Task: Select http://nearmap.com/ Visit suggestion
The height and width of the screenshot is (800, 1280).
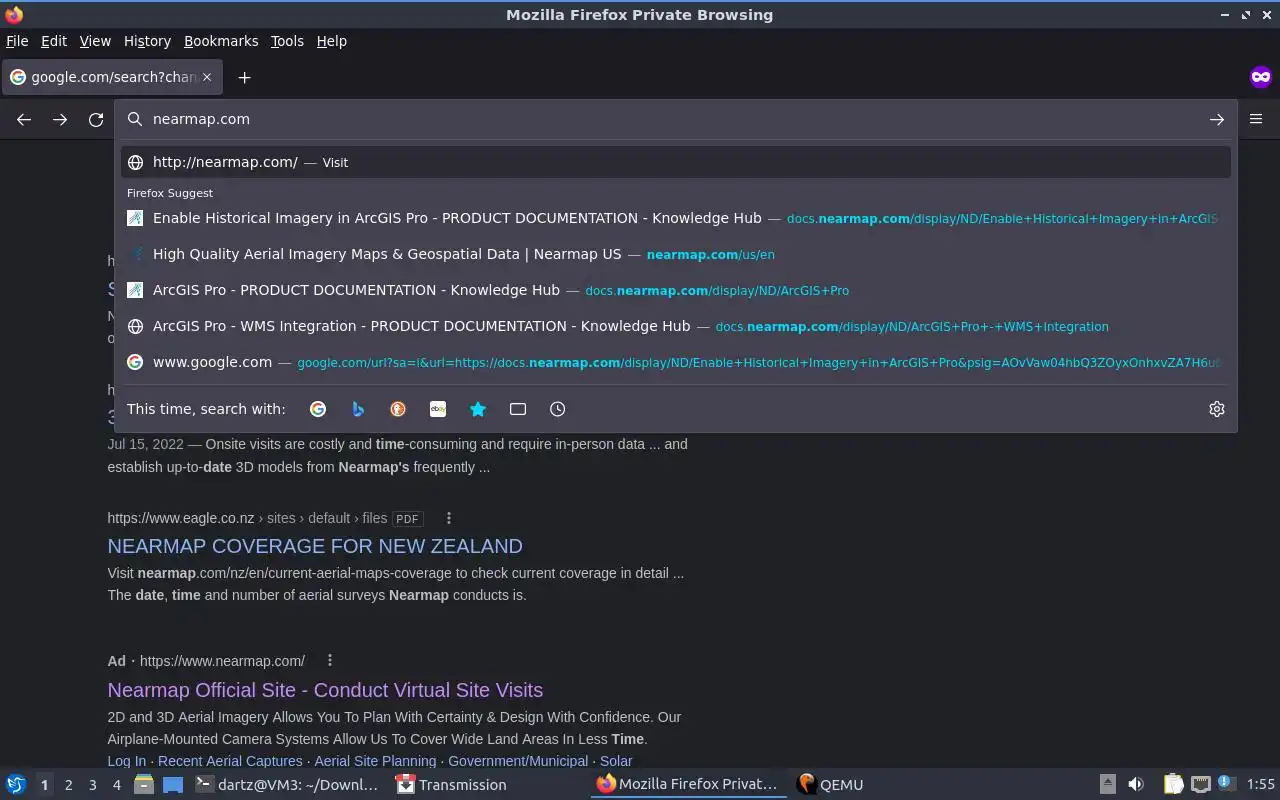Action: (x=676, y=162)
